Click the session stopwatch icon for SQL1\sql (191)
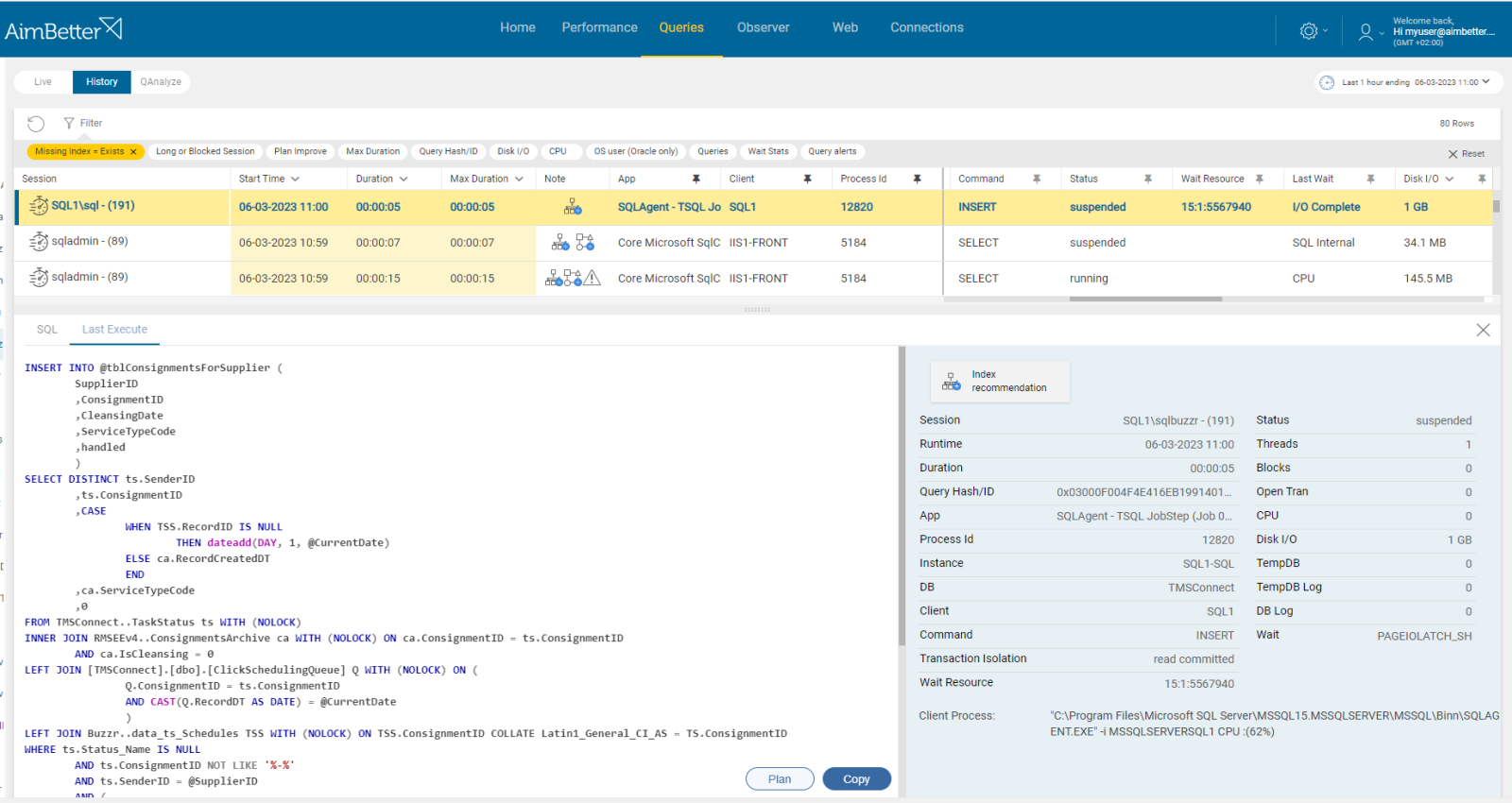Screen dimensions: 1512x803 pyautogui.click(x=39, y=206)
